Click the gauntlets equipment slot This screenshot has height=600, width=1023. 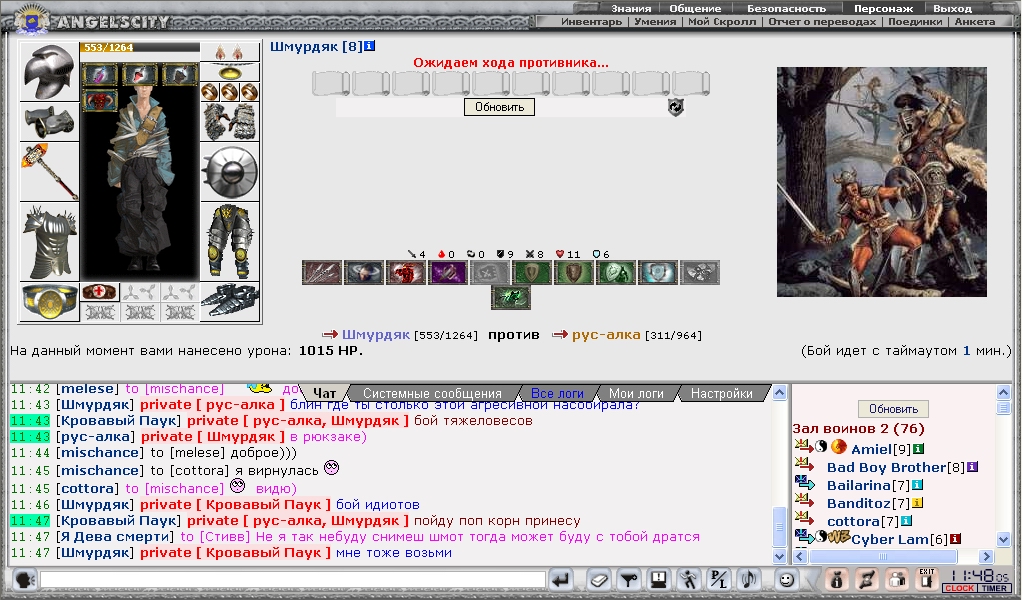click(x=230, y=121)
